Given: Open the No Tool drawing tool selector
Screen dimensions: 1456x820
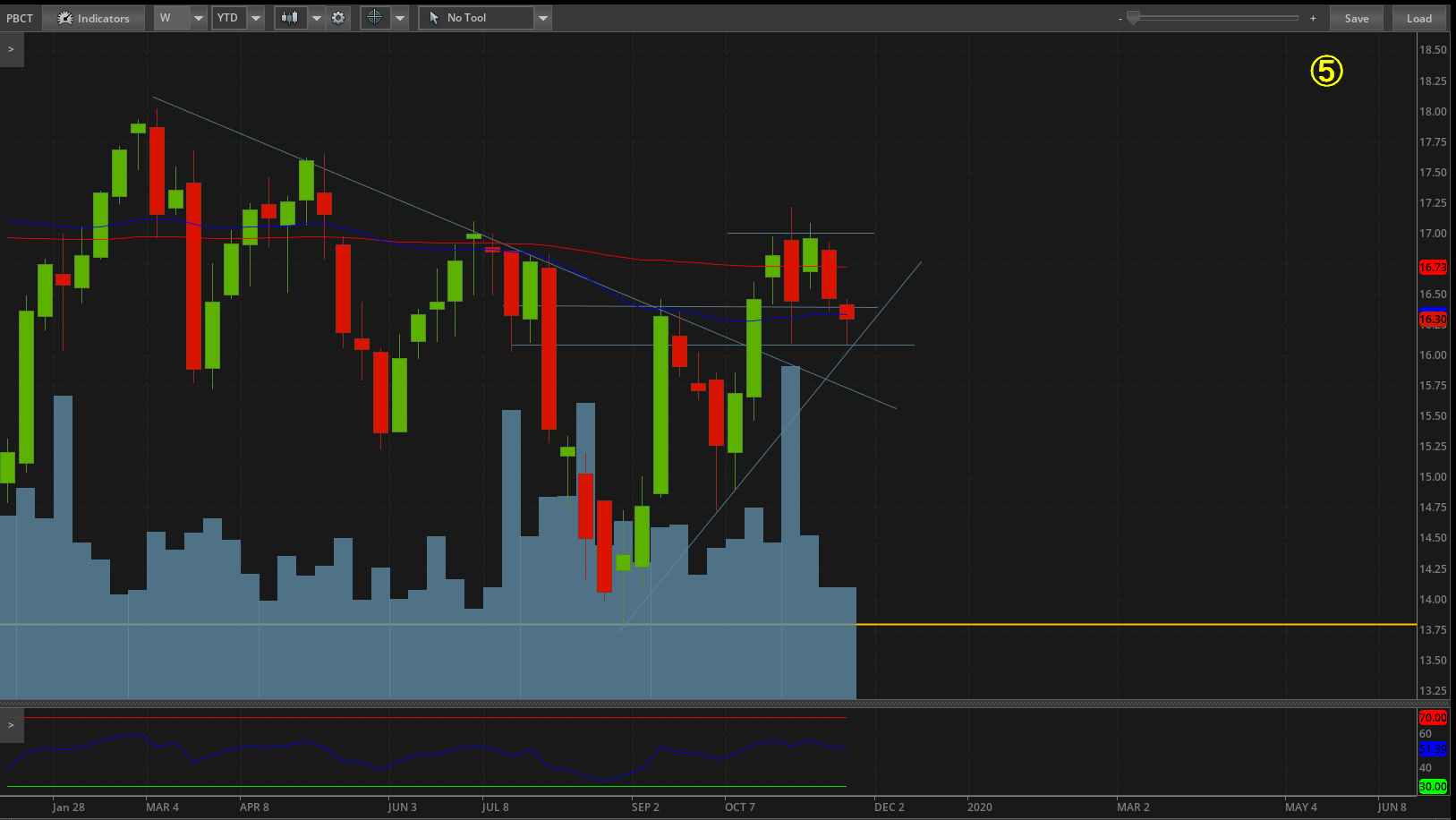Looking at the screenshot, I should pos(476,18).
